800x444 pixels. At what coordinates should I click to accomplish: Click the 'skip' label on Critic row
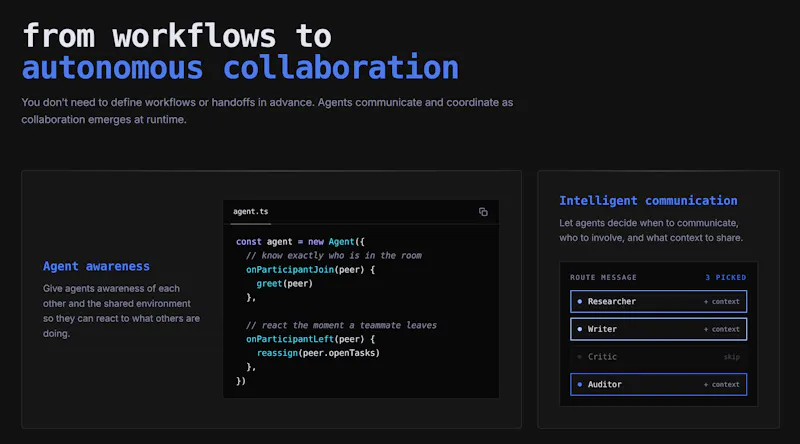click(x=732, y=357)
